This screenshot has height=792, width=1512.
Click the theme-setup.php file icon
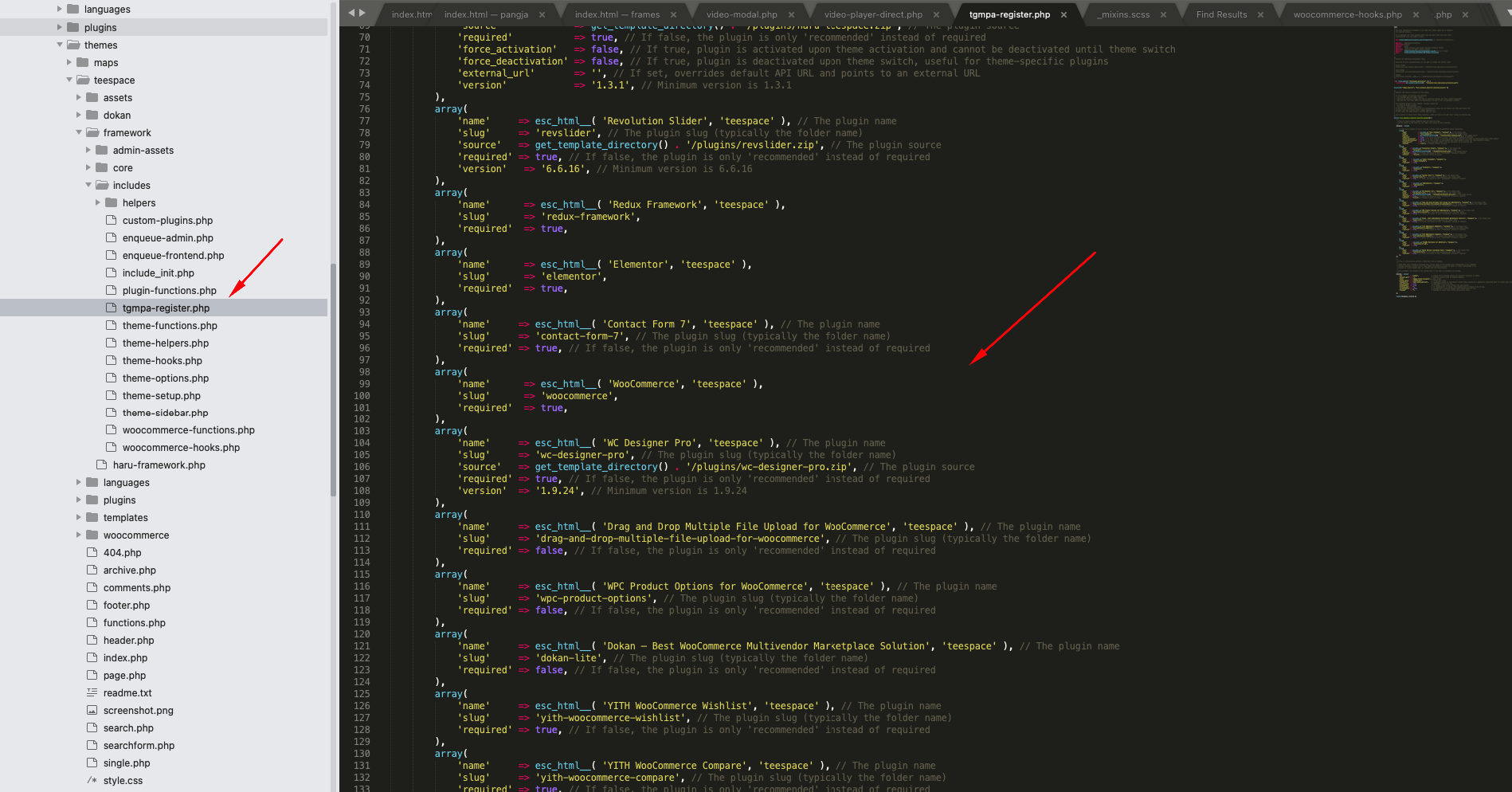112,395
